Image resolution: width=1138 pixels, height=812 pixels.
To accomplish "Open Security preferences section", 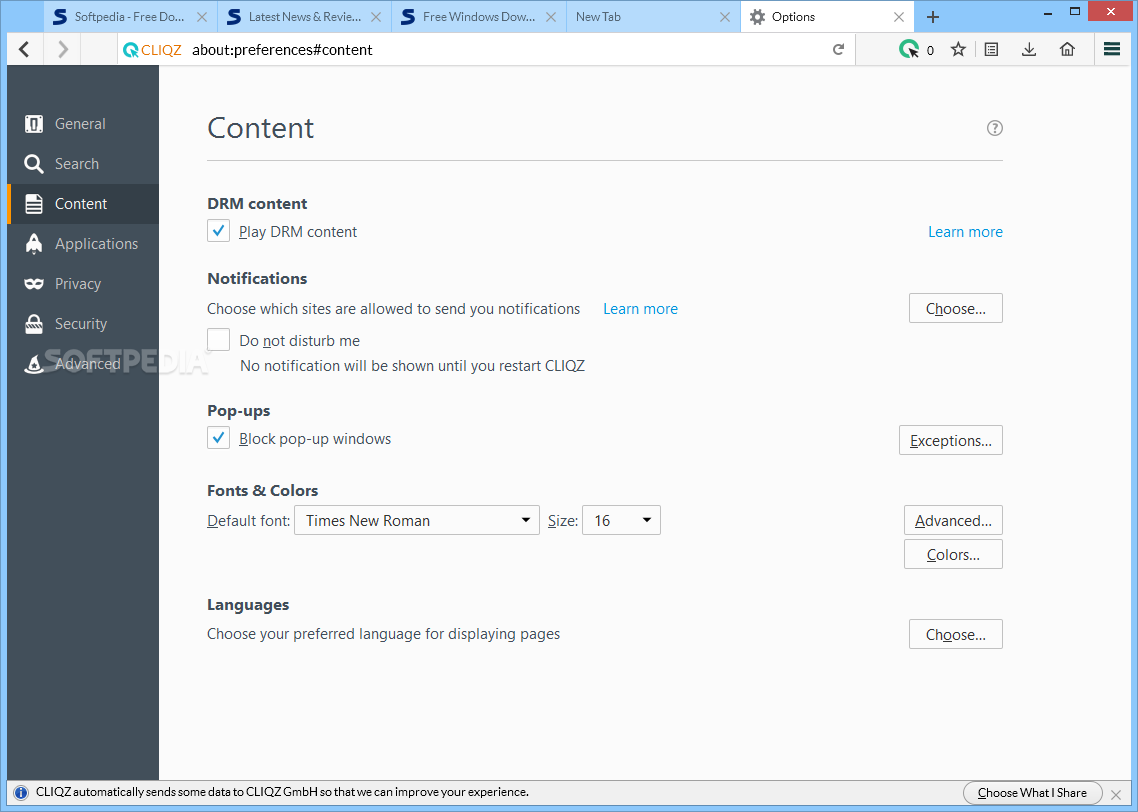I will click(x=83, y=324).
